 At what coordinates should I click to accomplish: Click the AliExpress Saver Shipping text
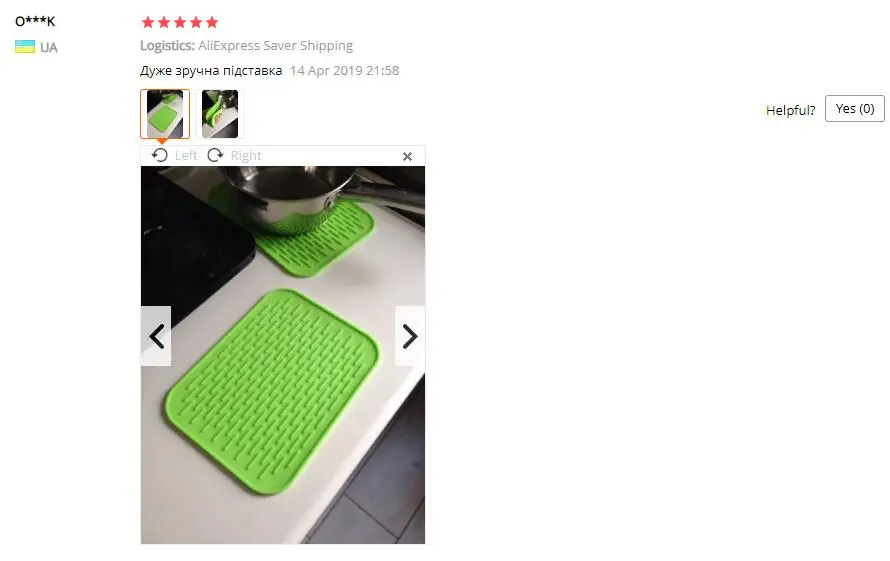click(x=275, y=45)
